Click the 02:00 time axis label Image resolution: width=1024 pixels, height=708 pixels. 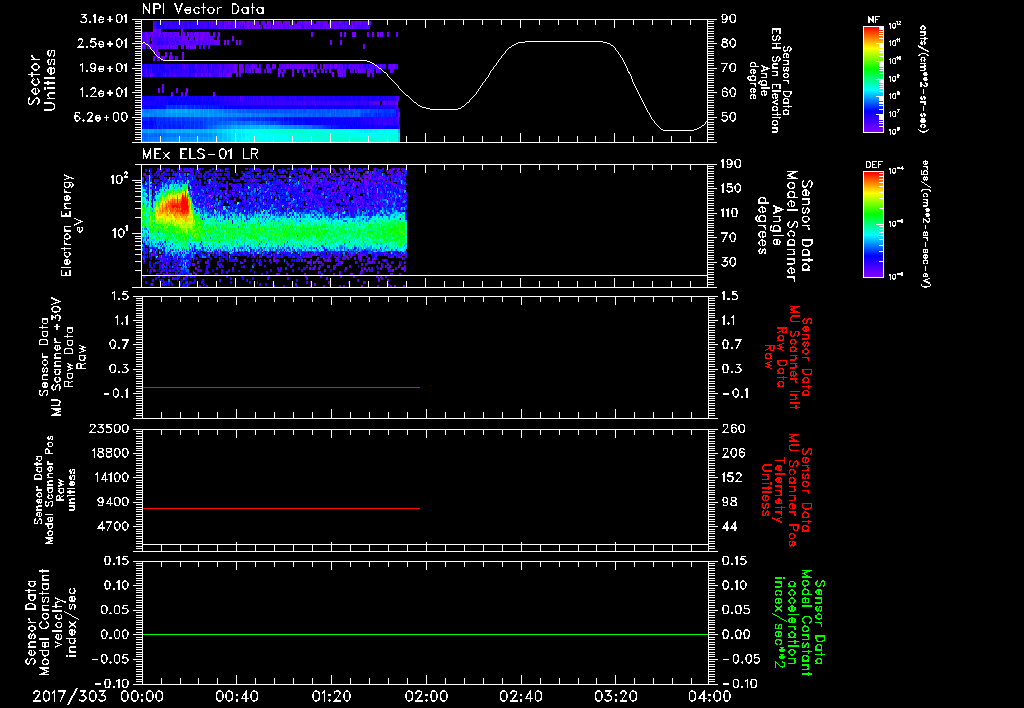pyautogui.click(x=426, y=696)
